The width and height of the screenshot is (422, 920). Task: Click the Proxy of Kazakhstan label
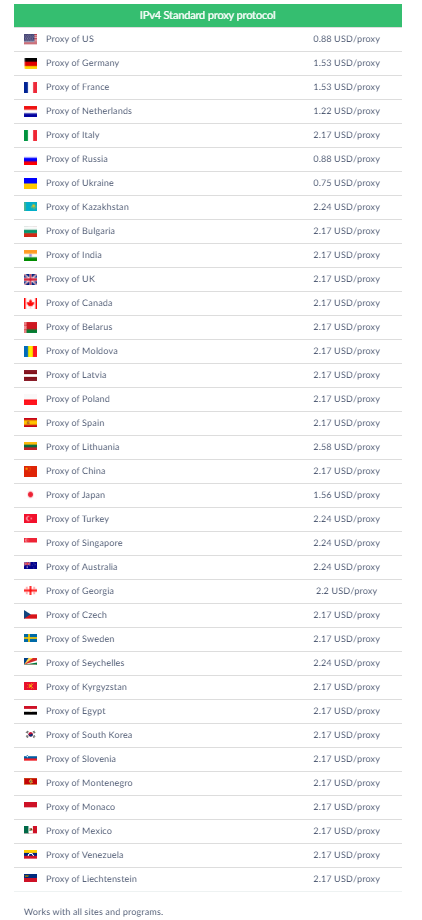coord(87,207)
